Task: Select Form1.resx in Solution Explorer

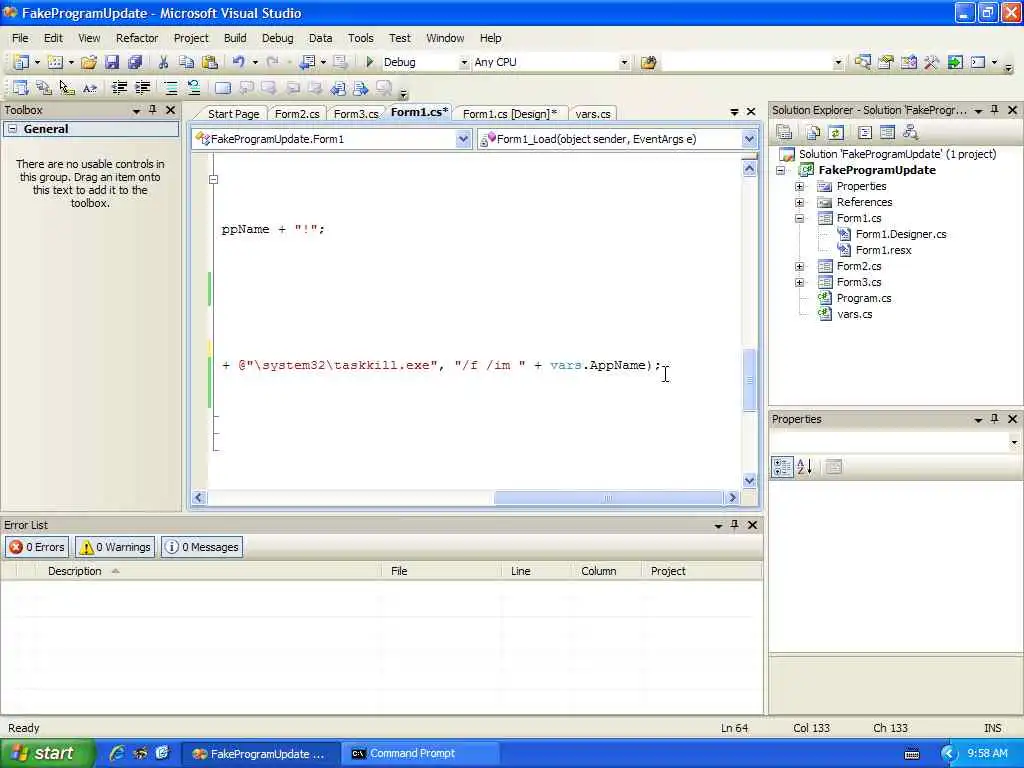Action: click(x=883, y=250)
